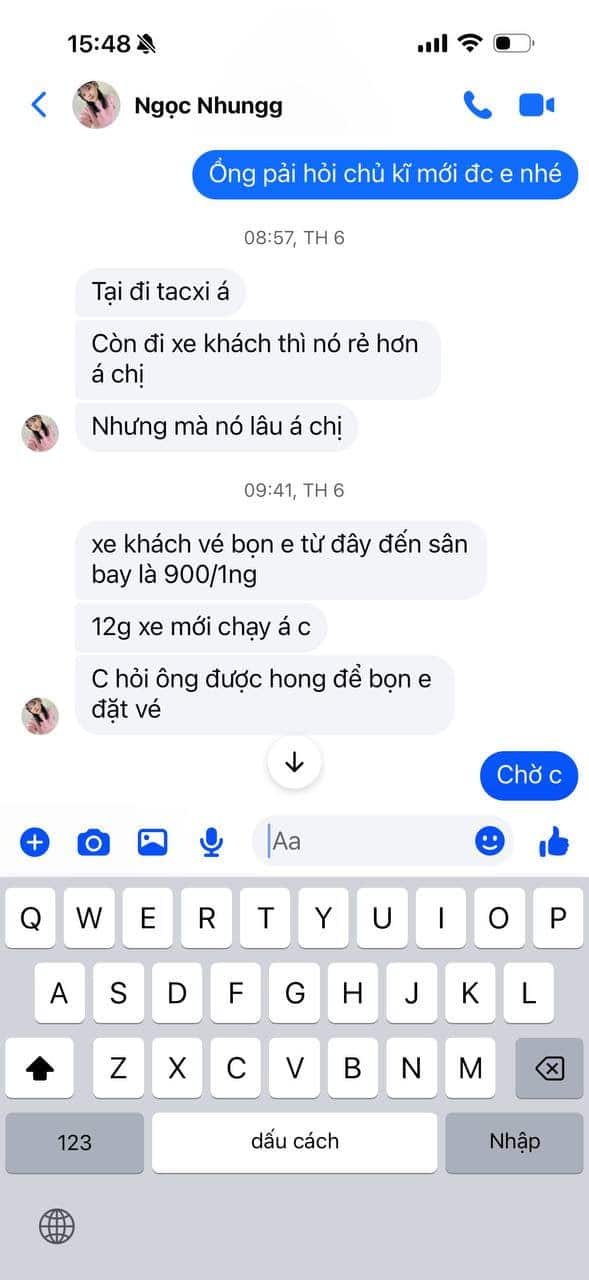
Task: Tap the back arrow to leave chat
Action: (x=39, y=105)
